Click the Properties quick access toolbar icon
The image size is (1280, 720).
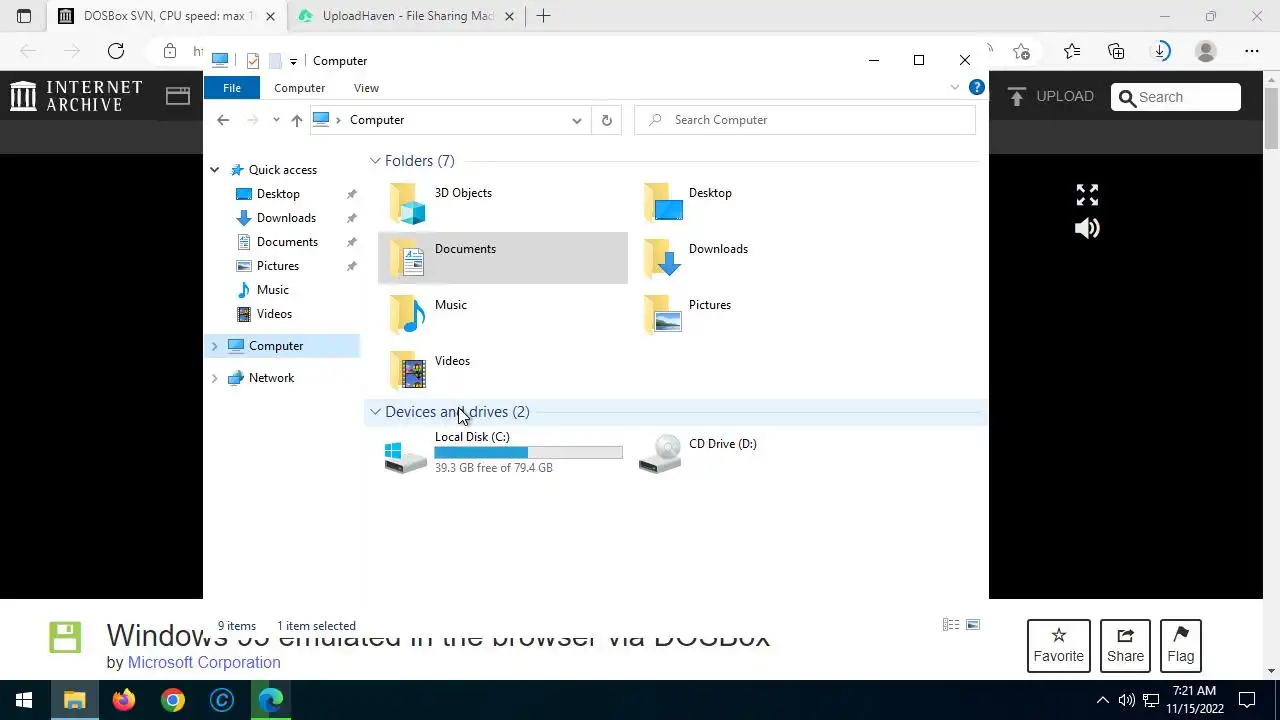pos(253,61)
